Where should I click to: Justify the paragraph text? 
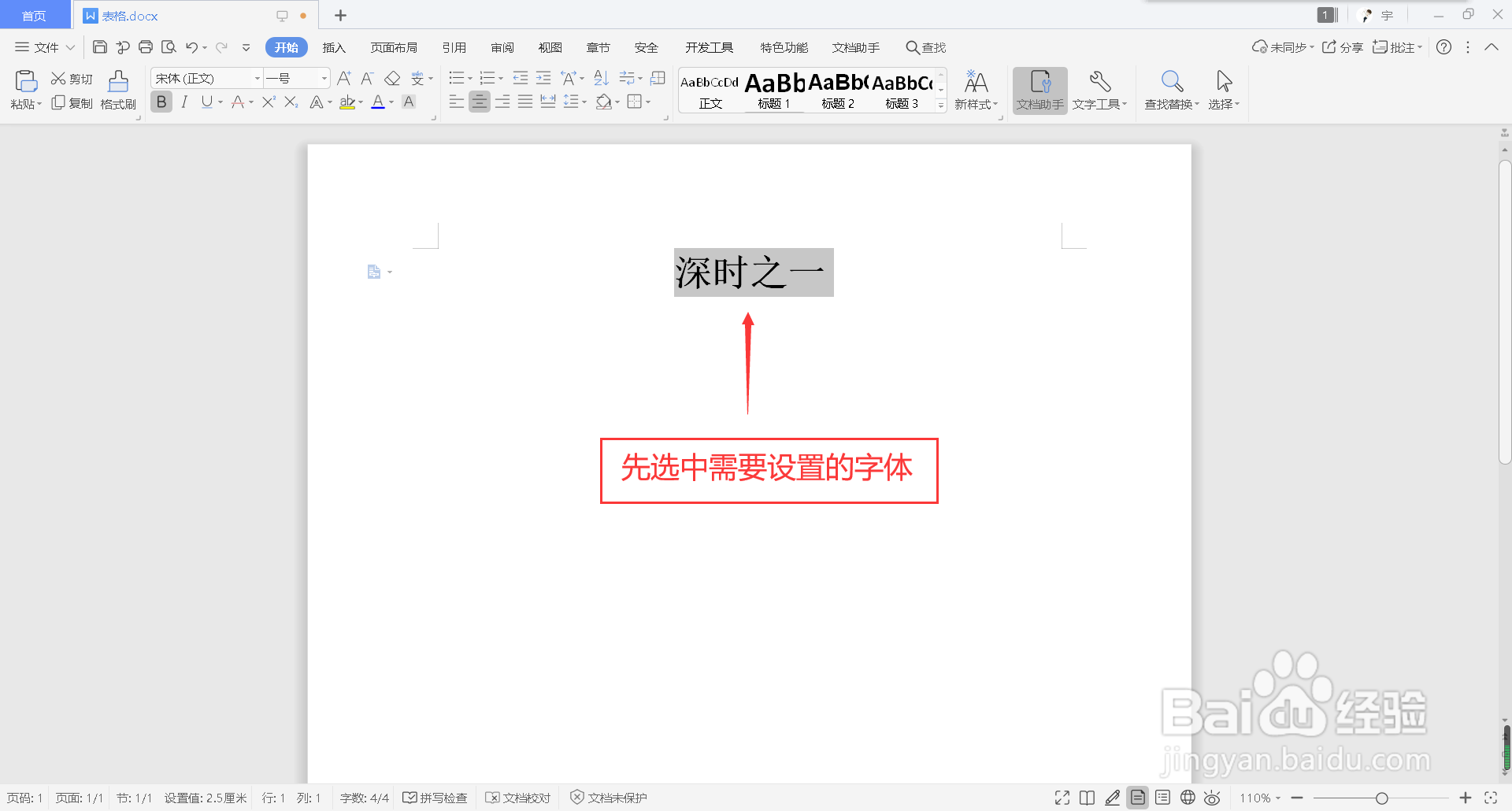pyautogui.click(x=525, y=102)
